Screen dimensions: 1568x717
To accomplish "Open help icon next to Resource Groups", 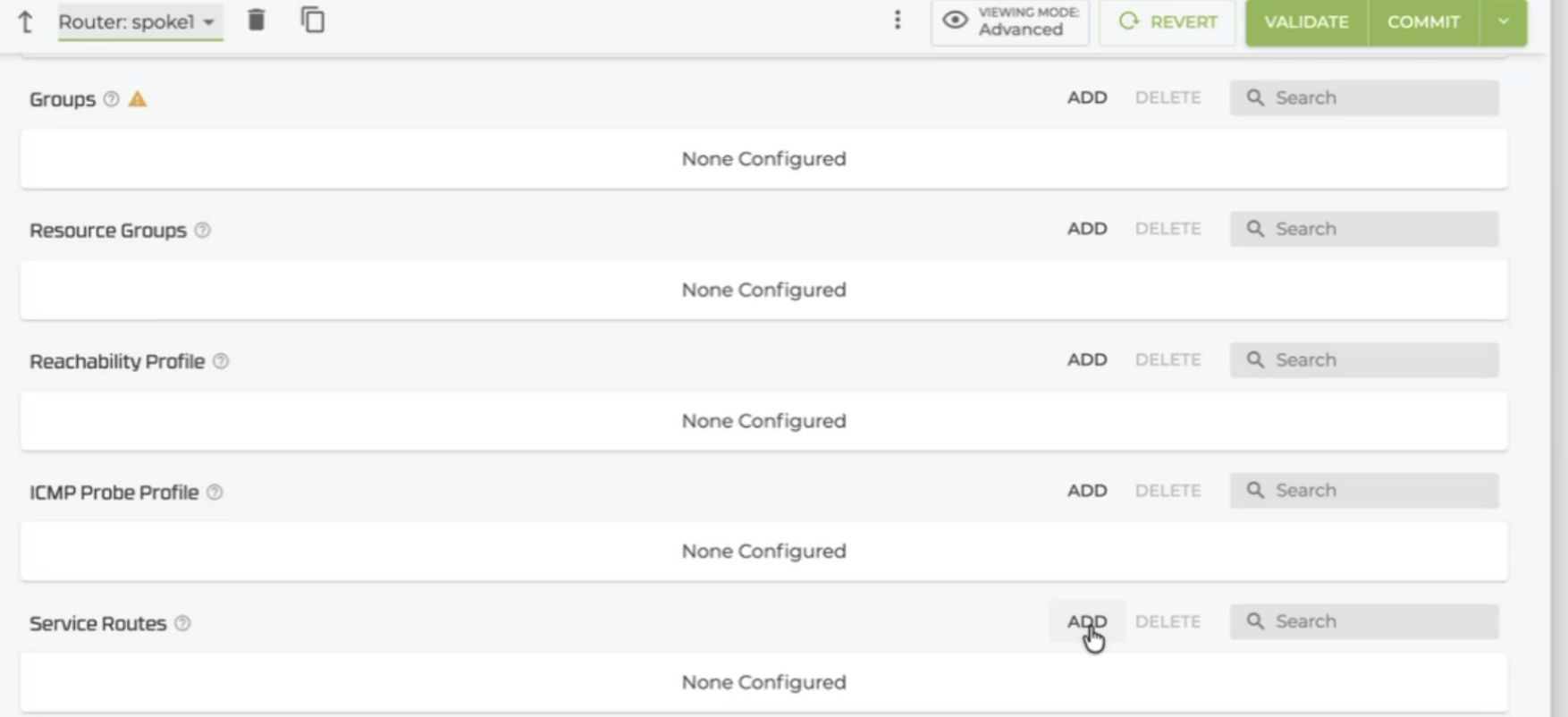I will [x=203, y=230].
